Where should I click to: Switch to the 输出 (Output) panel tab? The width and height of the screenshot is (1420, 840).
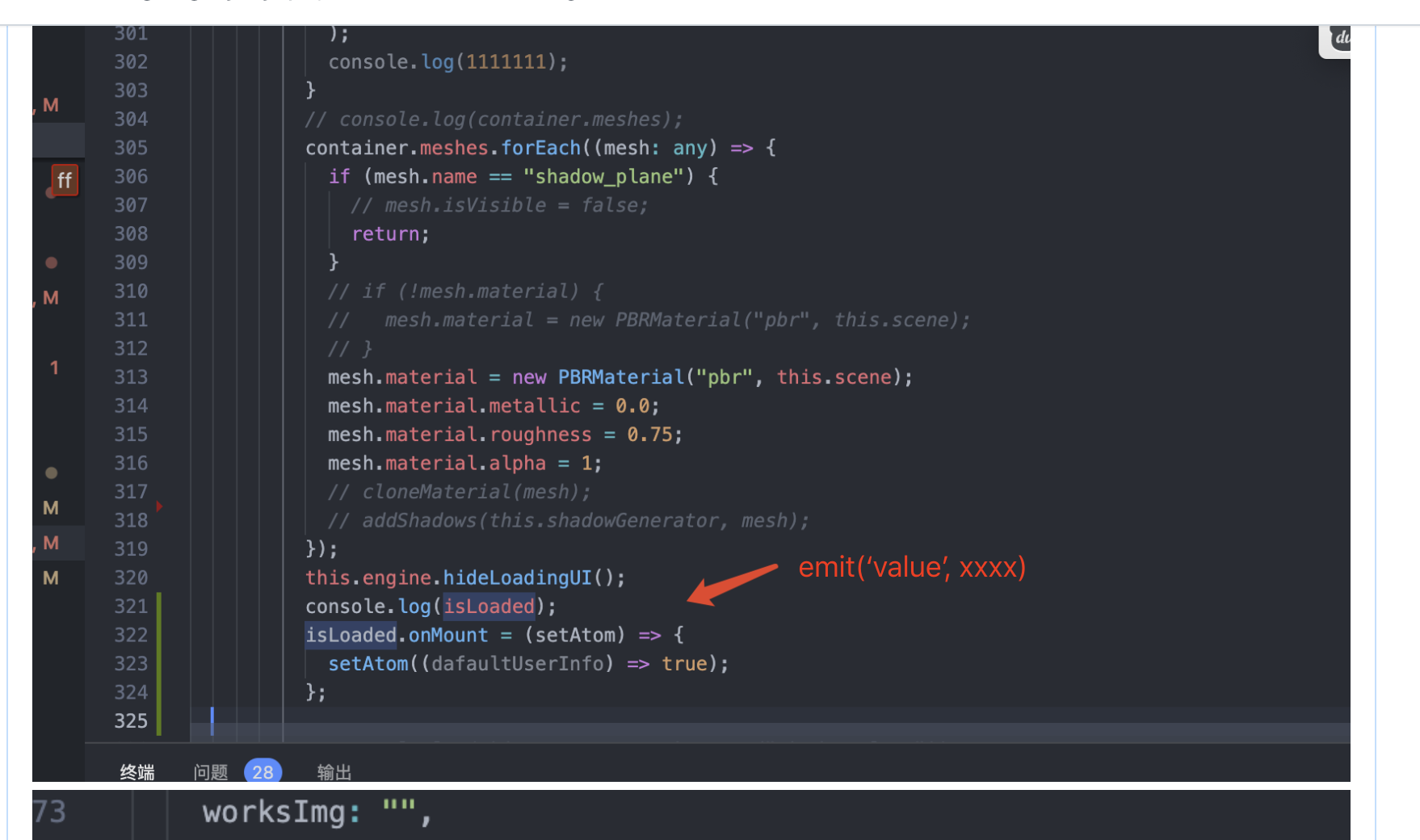(334, 771)
